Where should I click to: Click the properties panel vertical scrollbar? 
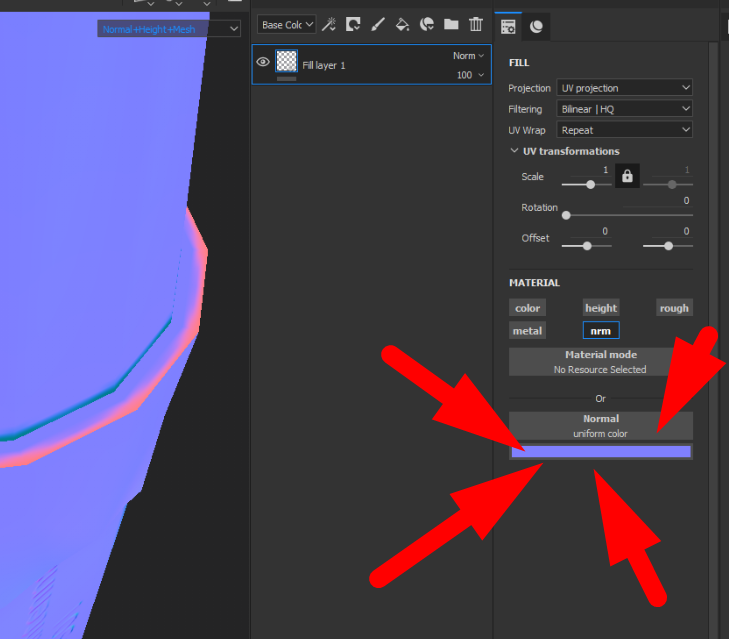click(714, 340)
